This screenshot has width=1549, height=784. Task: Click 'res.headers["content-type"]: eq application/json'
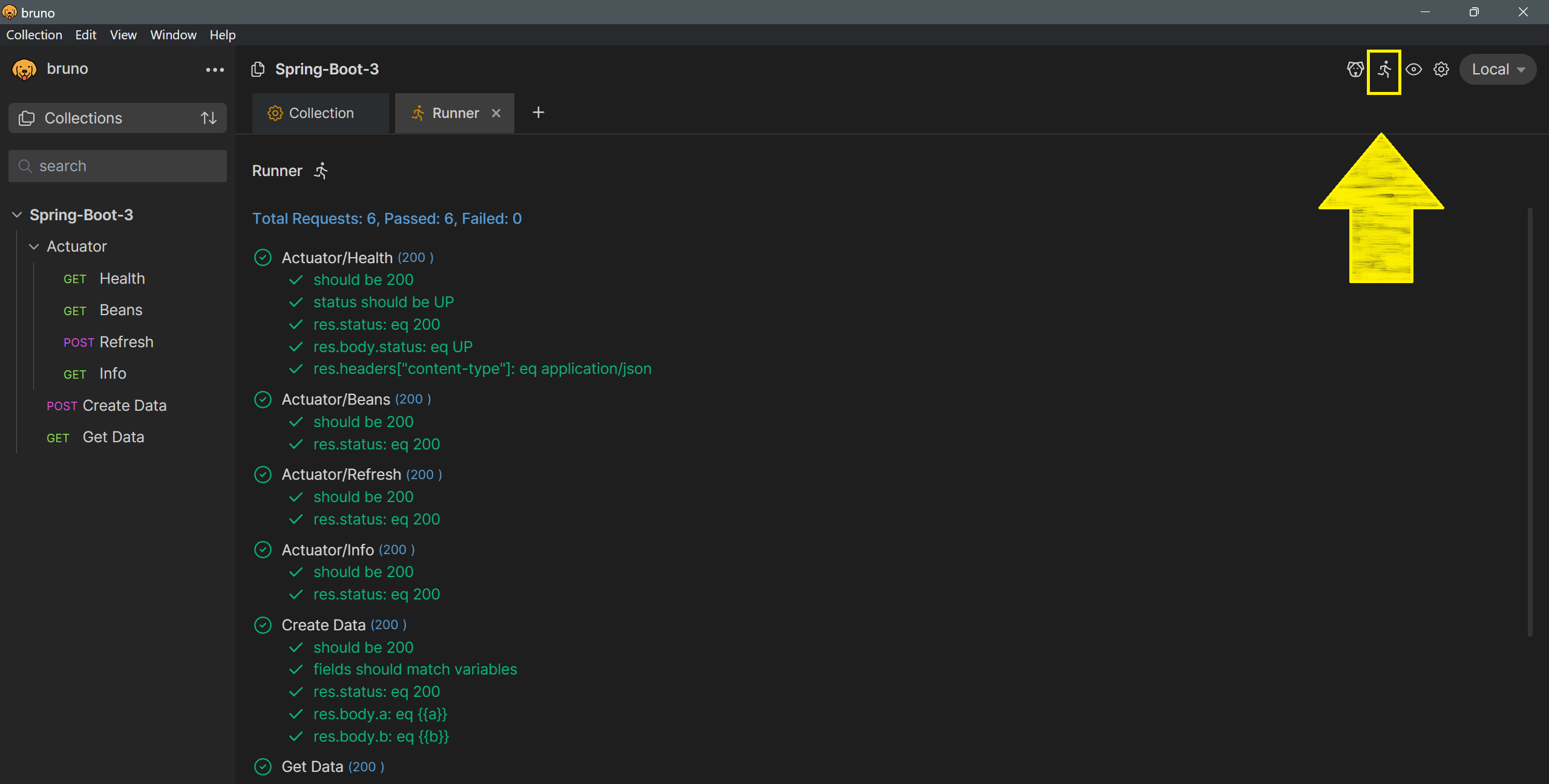(x=482, y=369)
